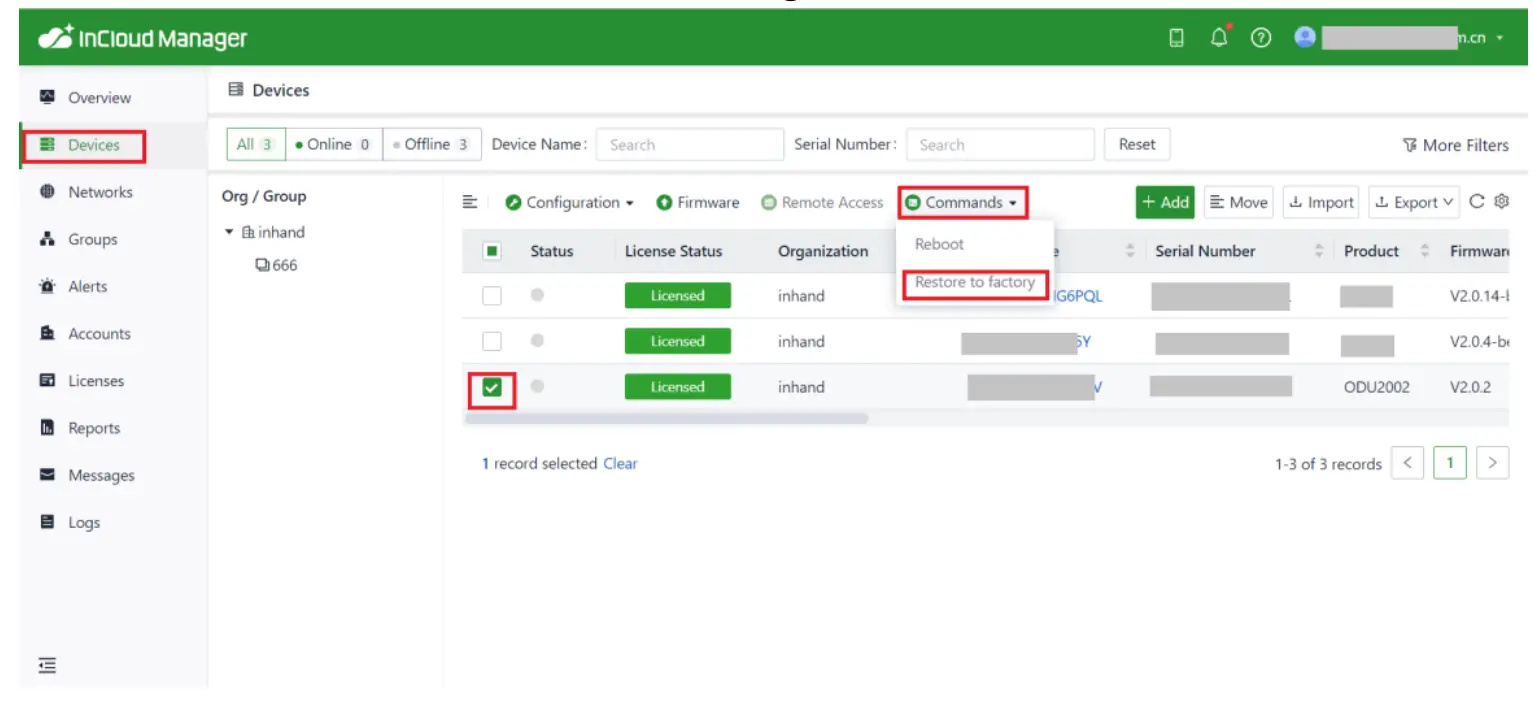Choose Reboot from Commands menu
This screenshot has height=701, width=1533.
click(x=939, y=244)
